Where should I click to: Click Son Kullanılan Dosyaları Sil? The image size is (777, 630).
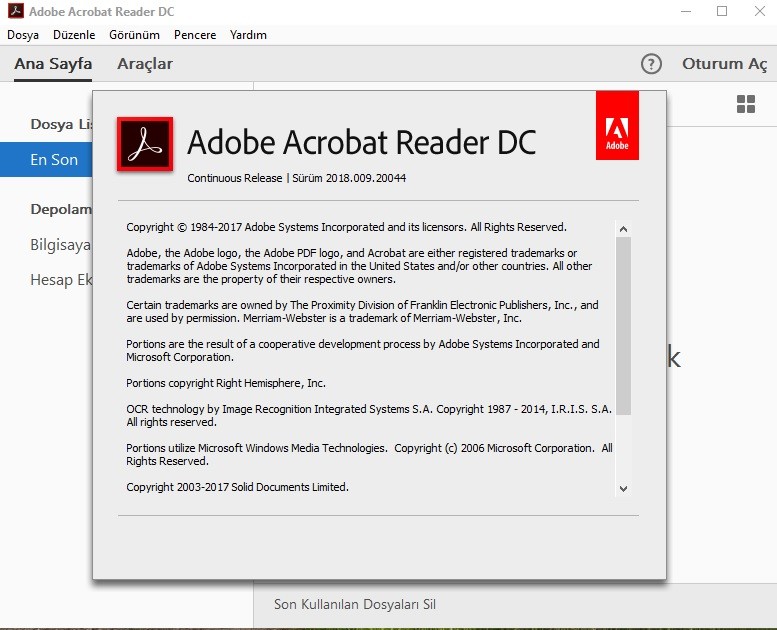click(x=355, y=604)
